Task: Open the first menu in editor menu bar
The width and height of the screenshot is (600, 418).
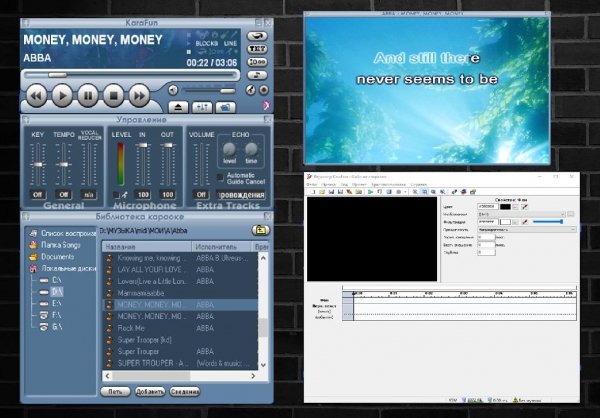Action: 311,185
